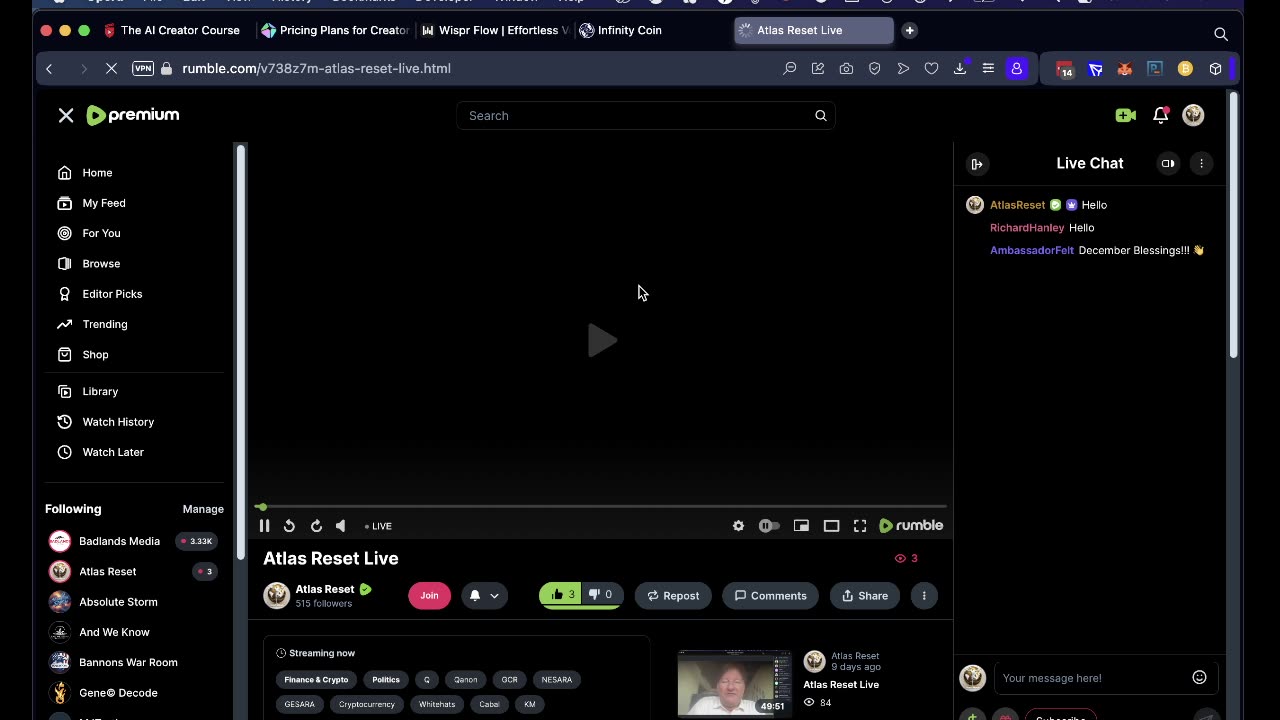Open the Comments section

pos(770,595)
